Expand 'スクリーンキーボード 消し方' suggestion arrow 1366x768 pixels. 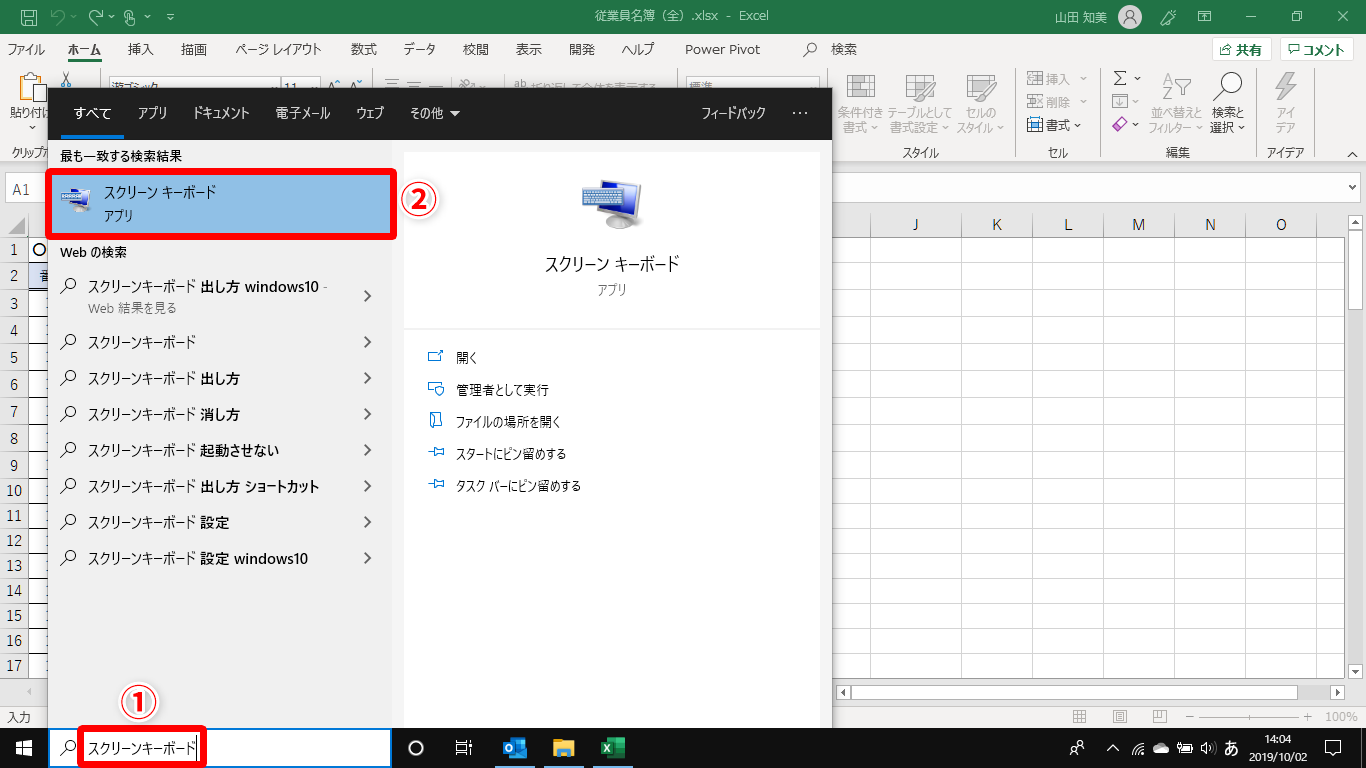[368, 414]
